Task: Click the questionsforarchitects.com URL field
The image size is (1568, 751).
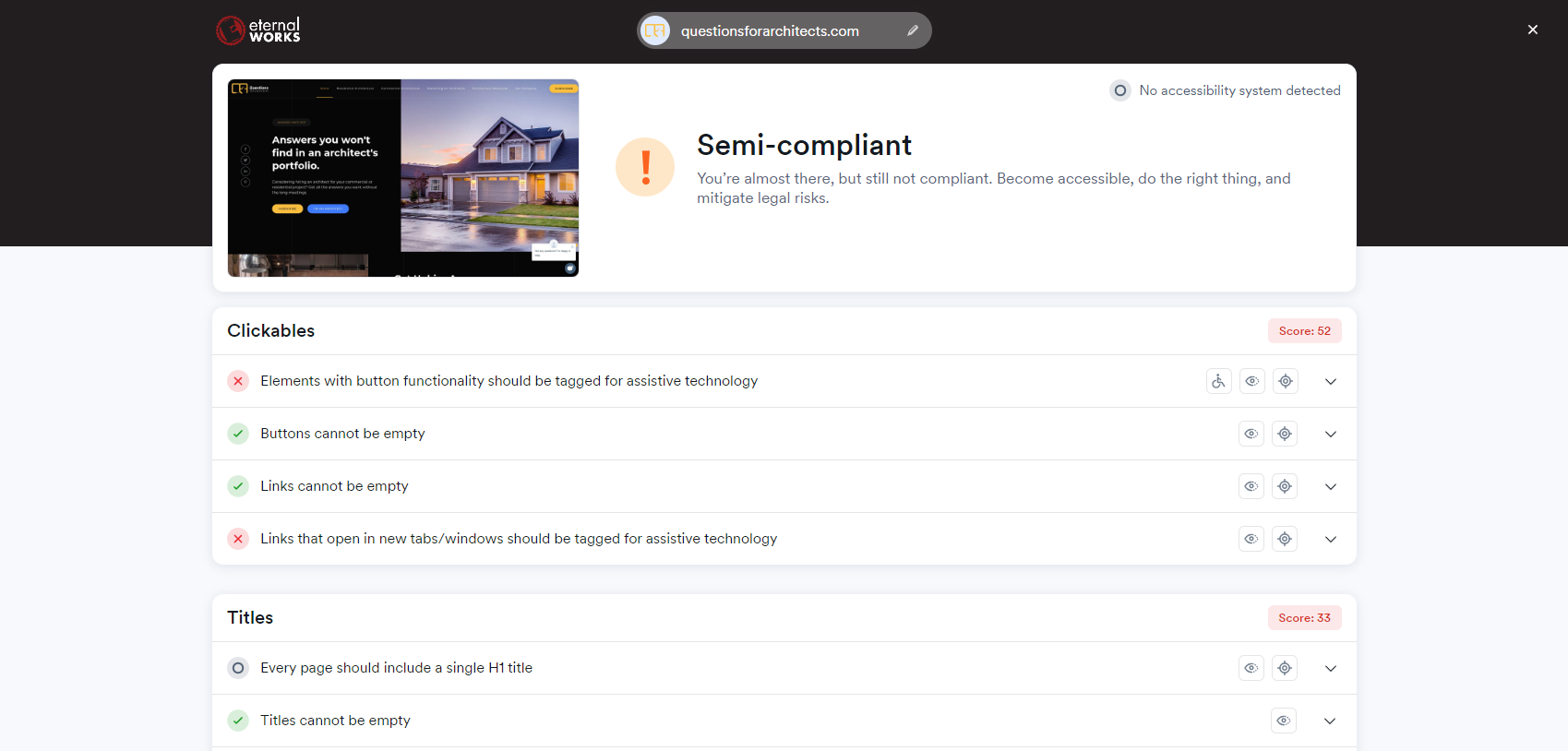Action: (x=770, y=30)
